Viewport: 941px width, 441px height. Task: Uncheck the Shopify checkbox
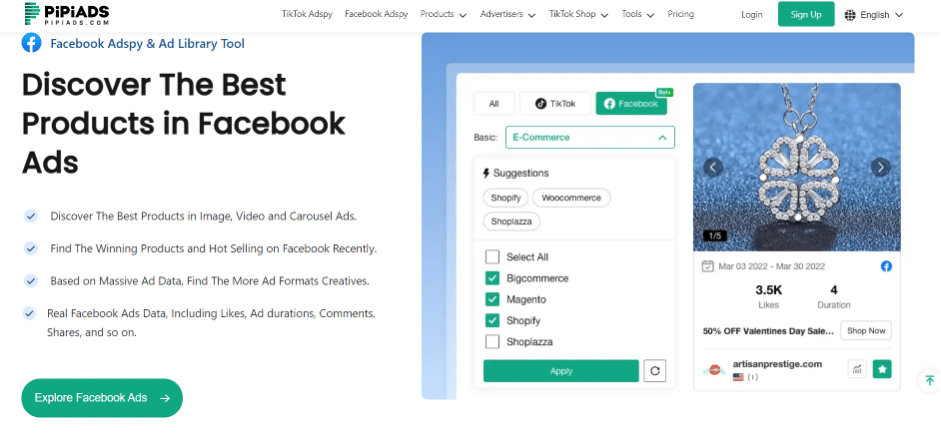[492, 320]
